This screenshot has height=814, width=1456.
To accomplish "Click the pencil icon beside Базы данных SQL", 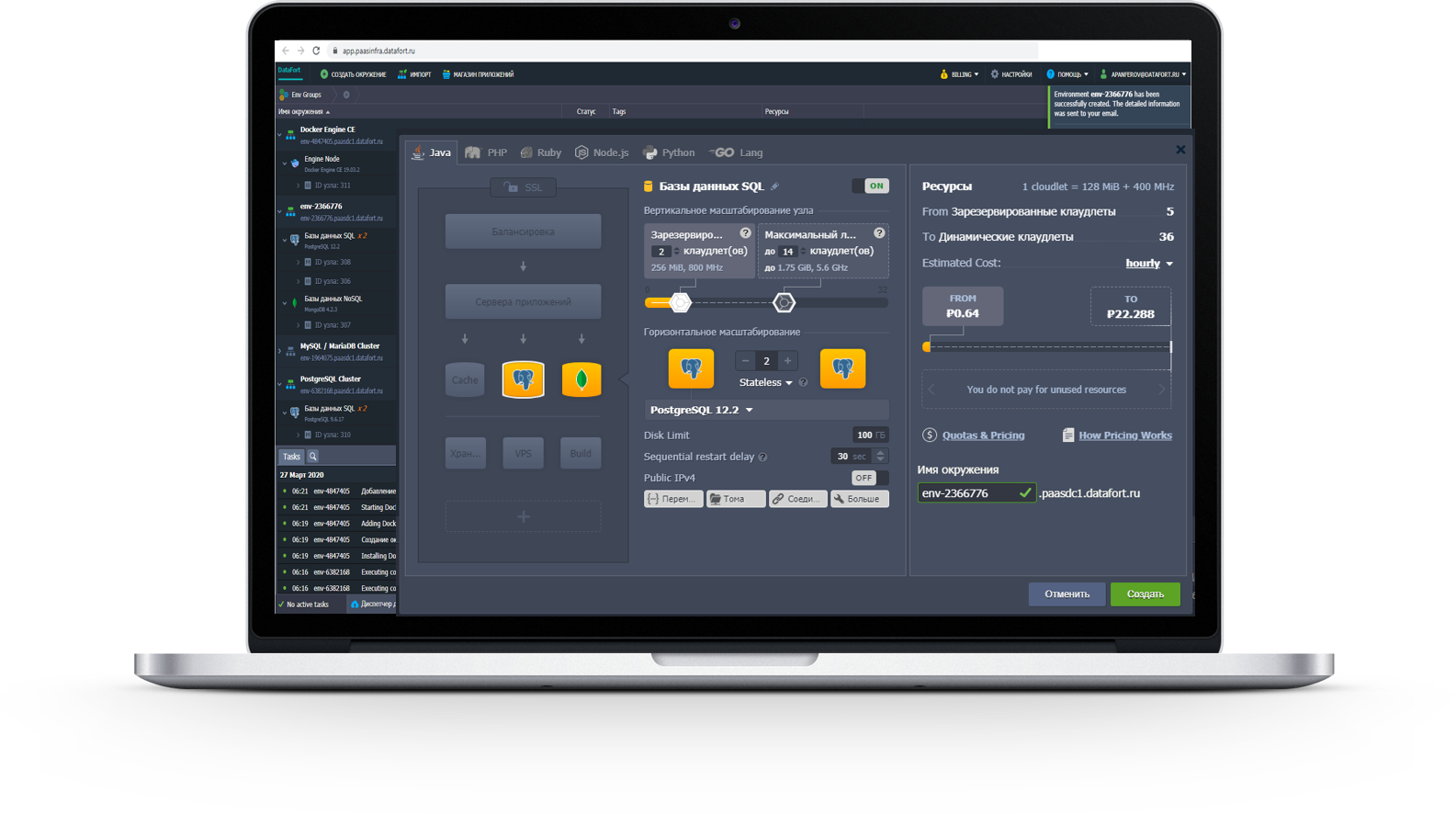I will point(774,187).
